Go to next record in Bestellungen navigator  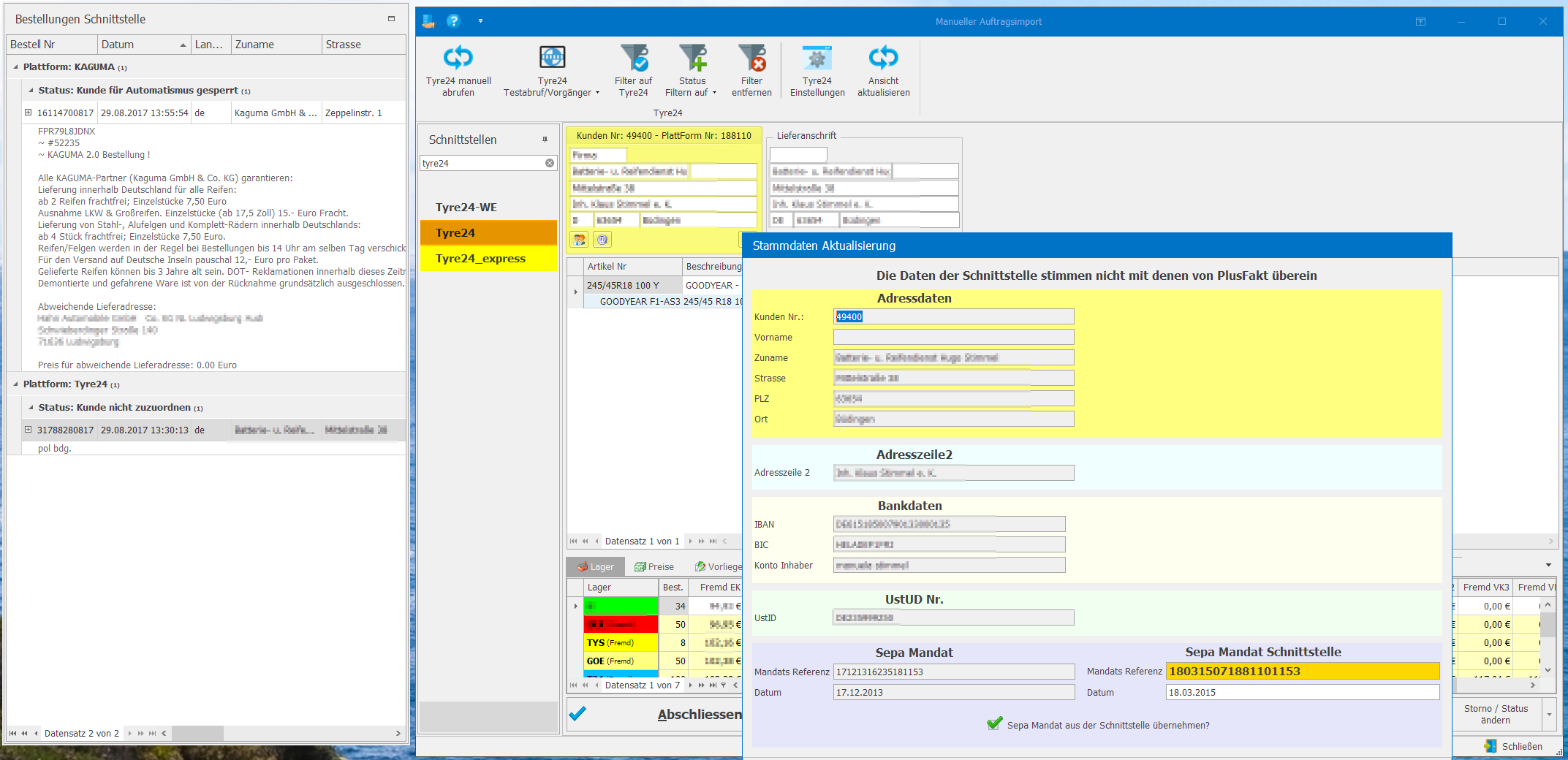click(129, 733)
